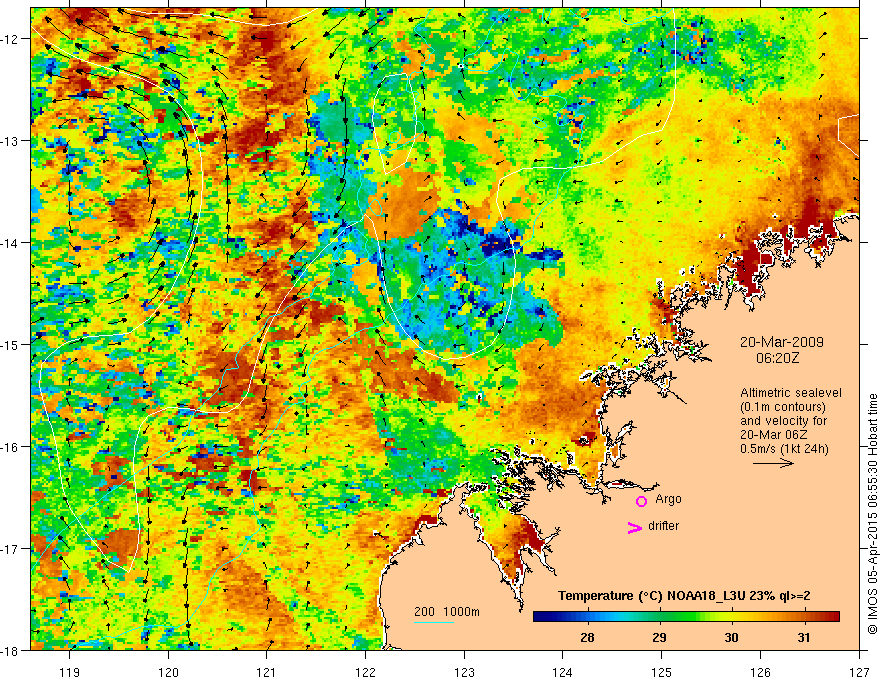Click the 28 value on temperature scale
The width and height of the screenshot is (880, 680).
[587, 638]
